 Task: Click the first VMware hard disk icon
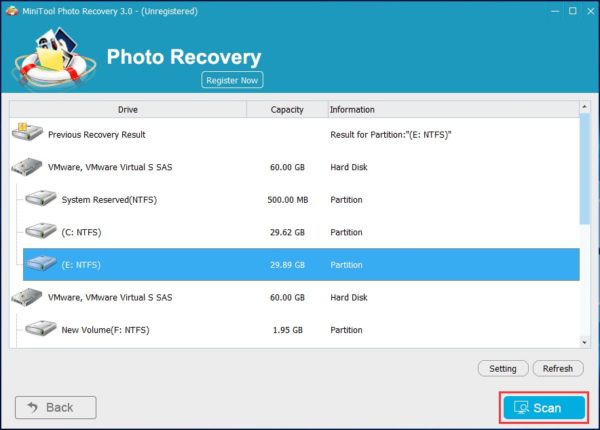[x=26, y=167]
